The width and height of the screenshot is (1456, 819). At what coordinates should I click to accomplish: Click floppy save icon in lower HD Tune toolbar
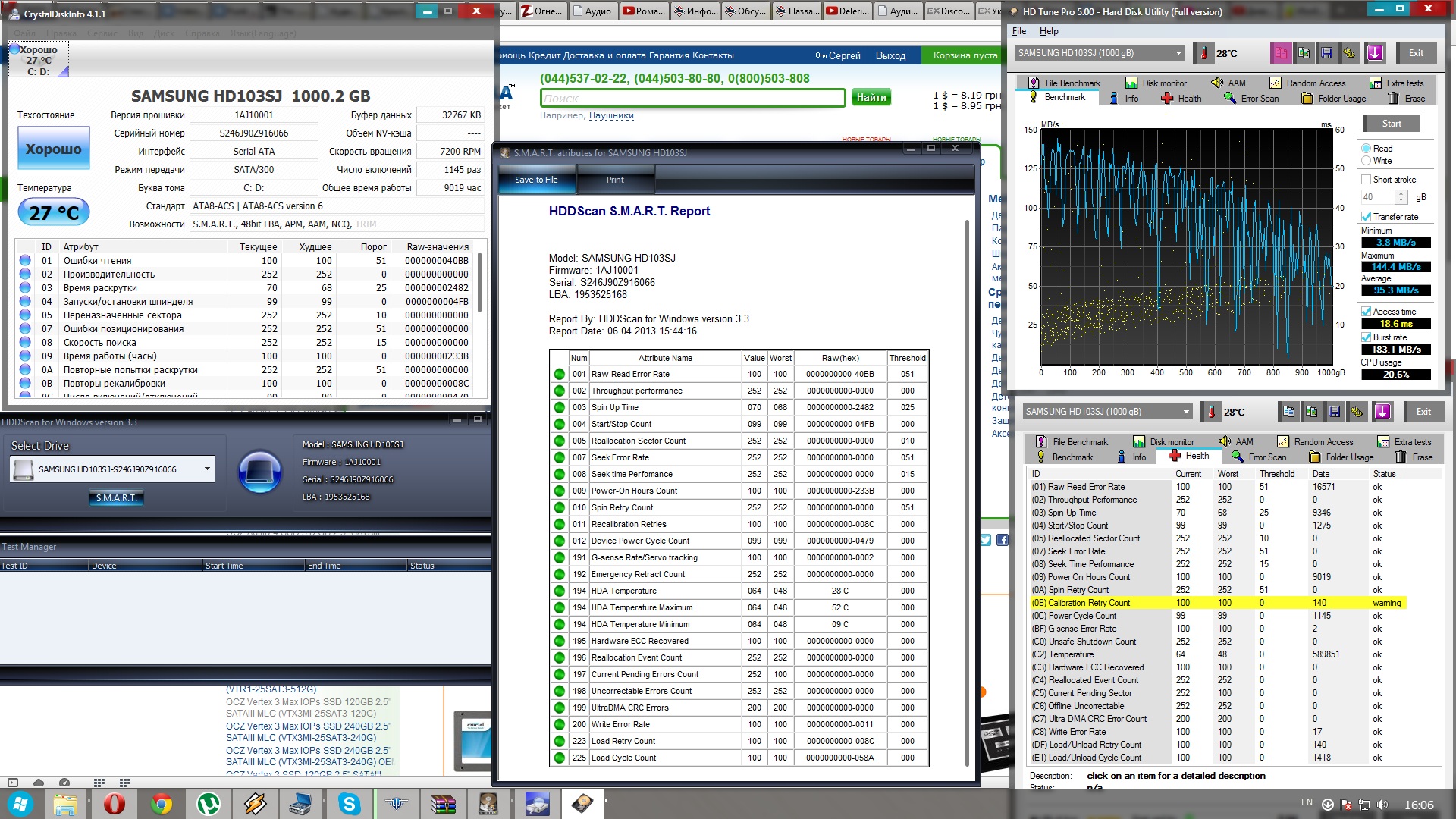(x=1334, y=412)
